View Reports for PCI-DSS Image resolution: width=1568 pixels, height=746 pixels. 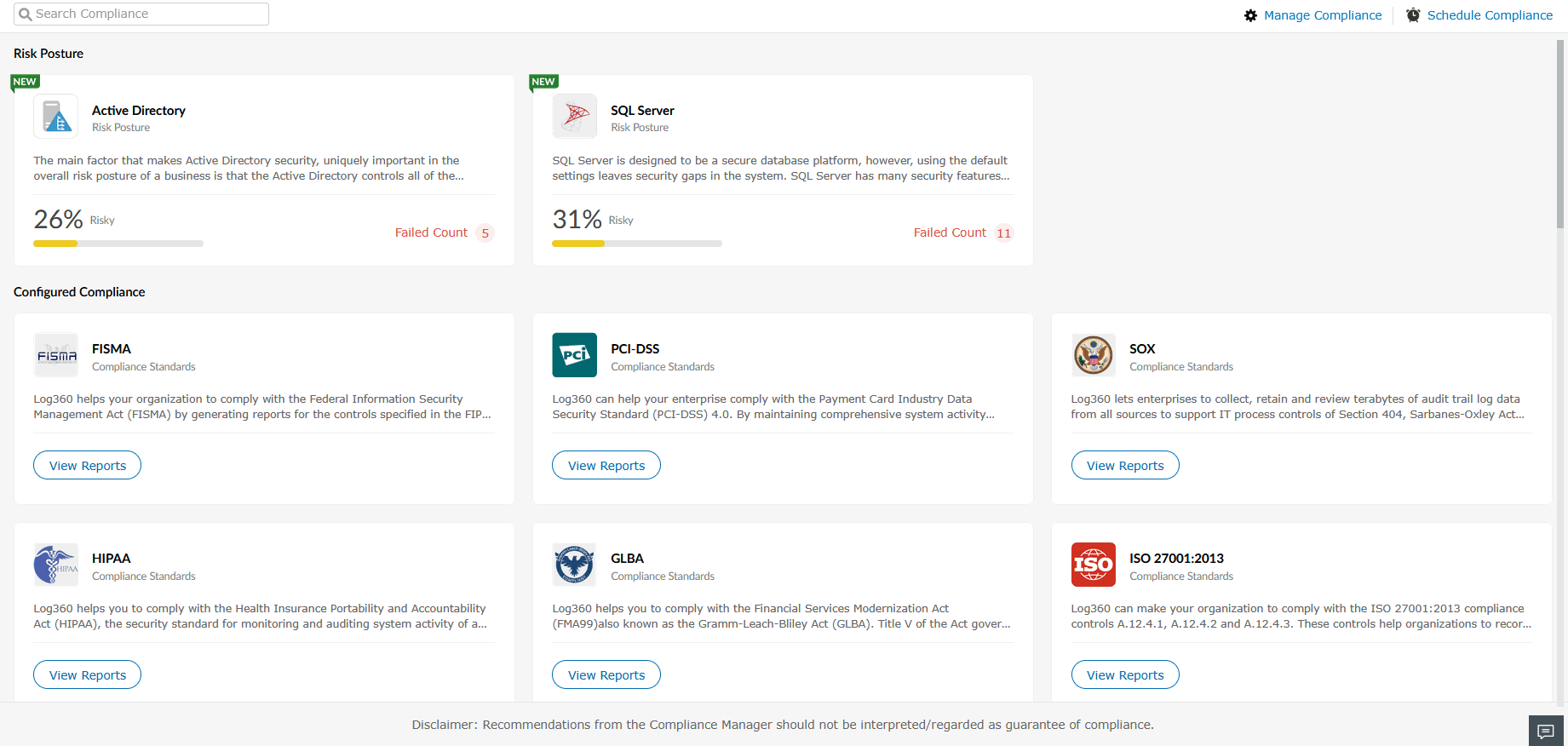[x=606, y=466]
